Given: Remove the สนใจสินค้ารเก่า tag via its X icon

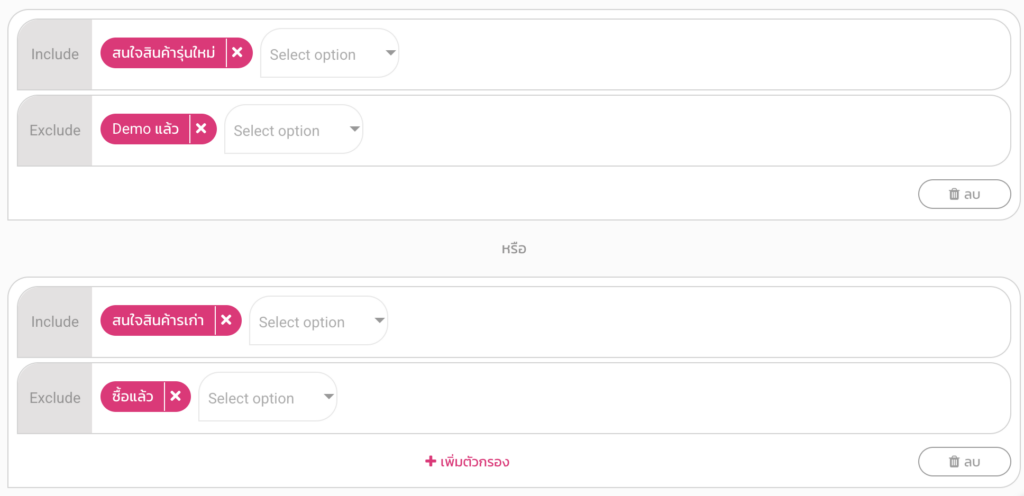Looking at the screenshot, I should click(226, 320).
